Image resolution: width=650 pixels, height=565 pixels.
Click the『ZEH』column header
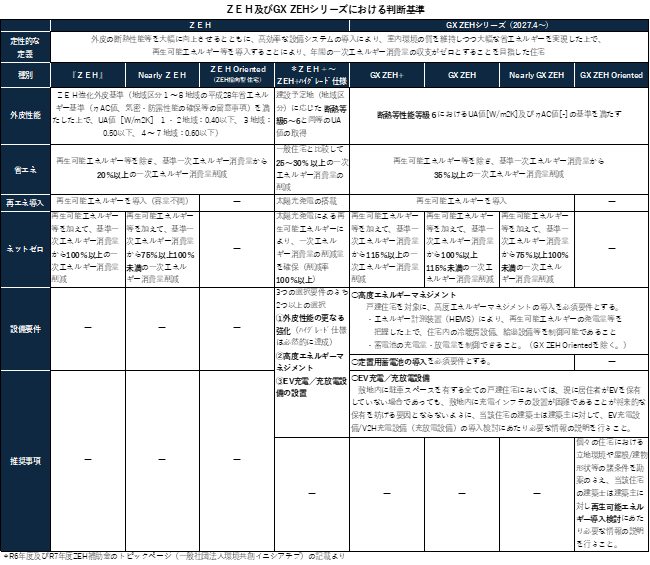tap(88, 75)
